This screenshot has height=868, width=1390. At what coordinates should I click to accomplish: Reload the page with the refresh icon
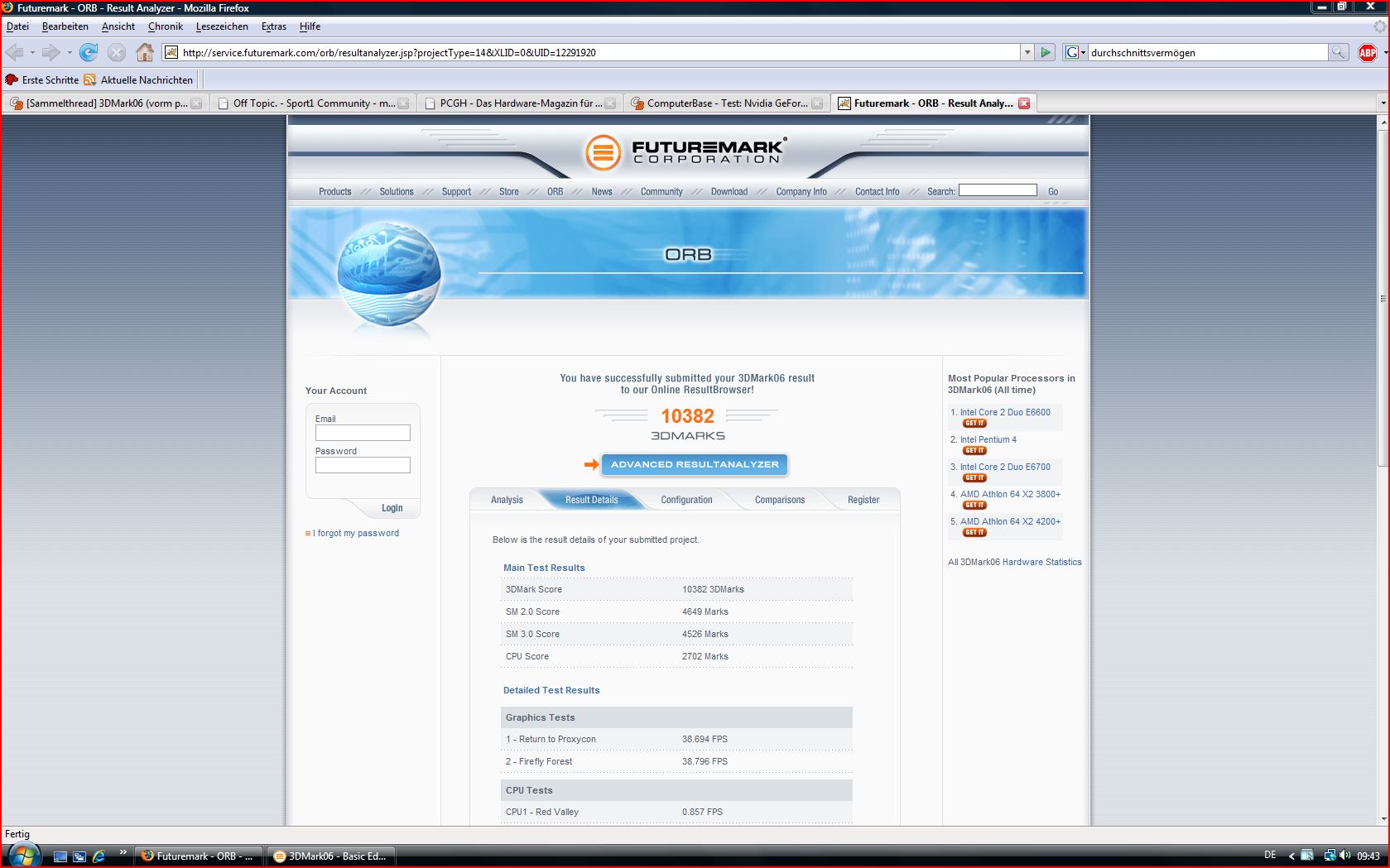coord(89,52)
